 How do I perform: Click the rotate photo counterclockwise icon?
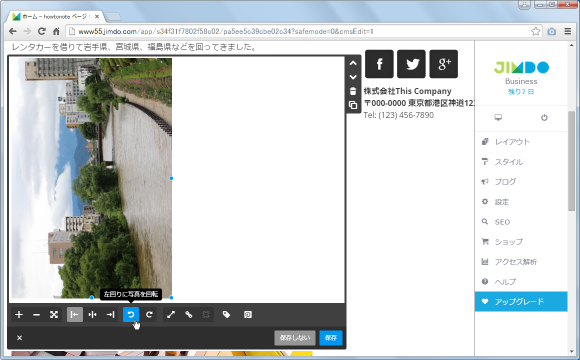tap(131, 314)
